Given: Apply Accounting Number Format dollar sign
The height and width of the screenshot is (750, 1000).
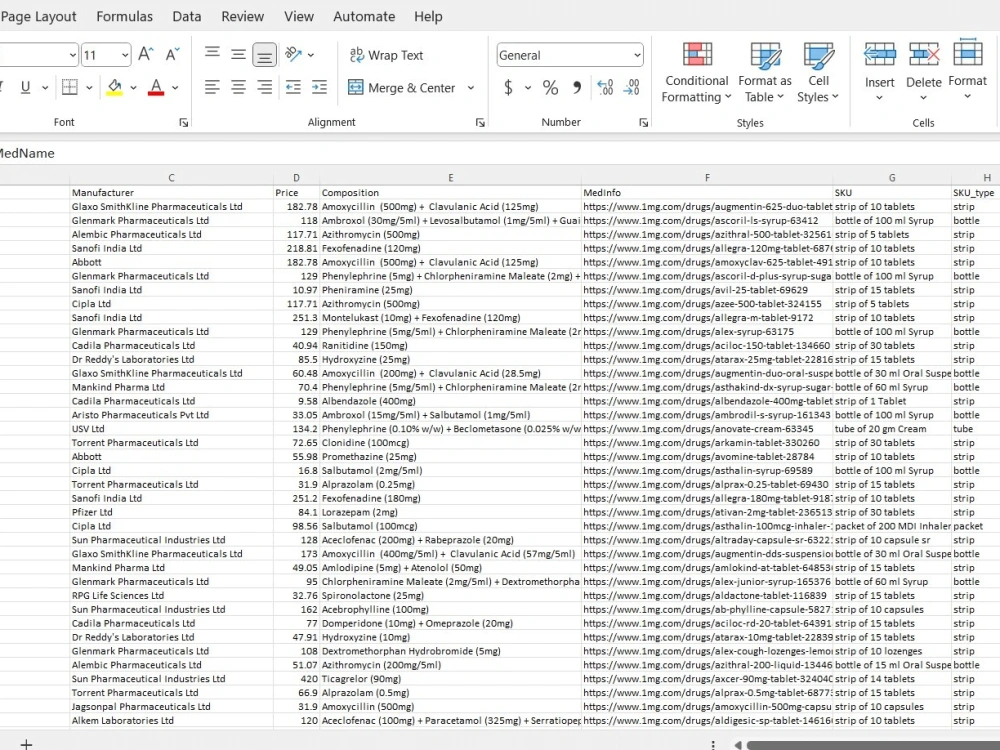Looking at the screenshot, I should (x=508, y=87).
